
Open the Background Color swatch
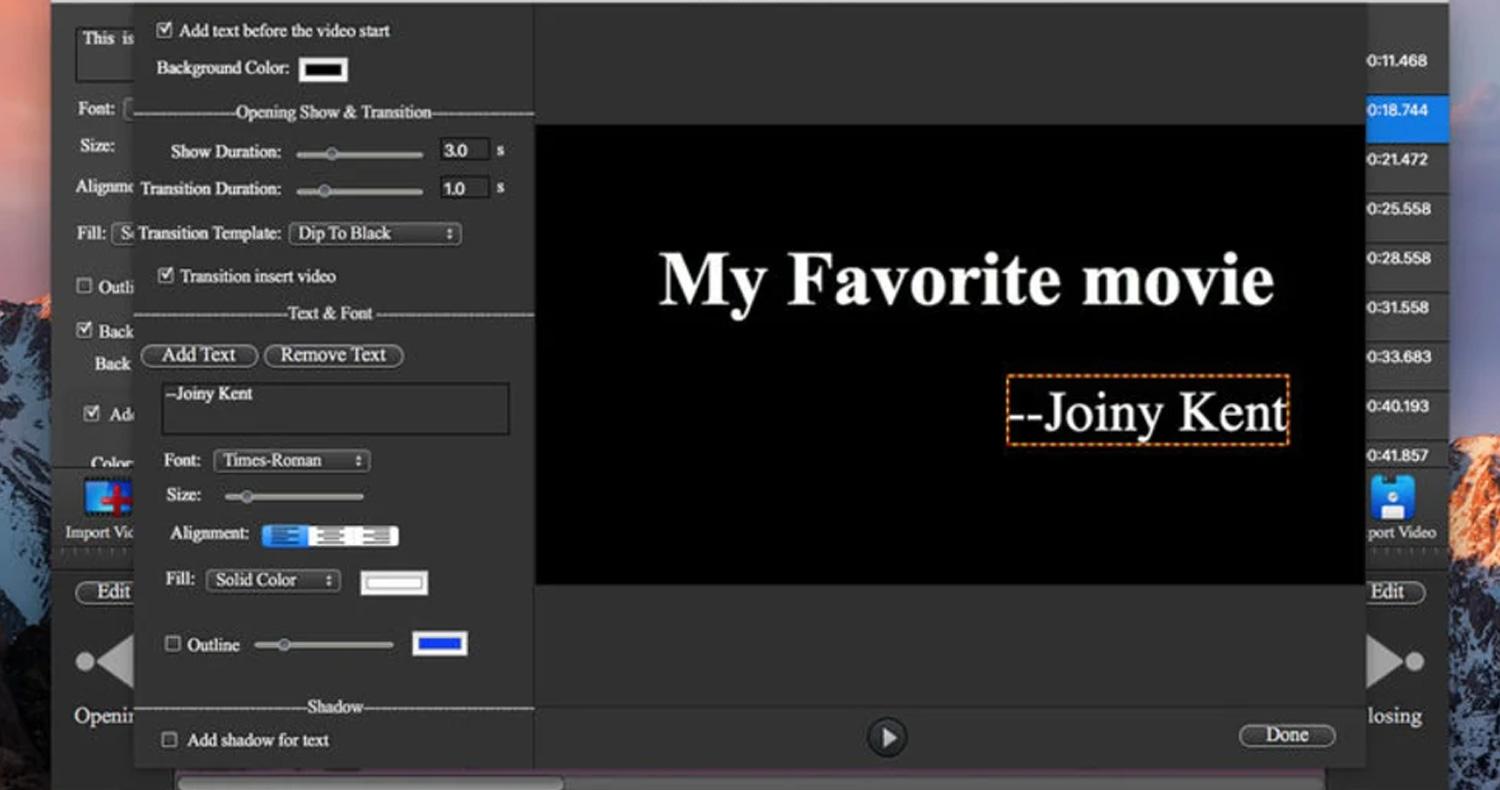(x=323, y=69)
